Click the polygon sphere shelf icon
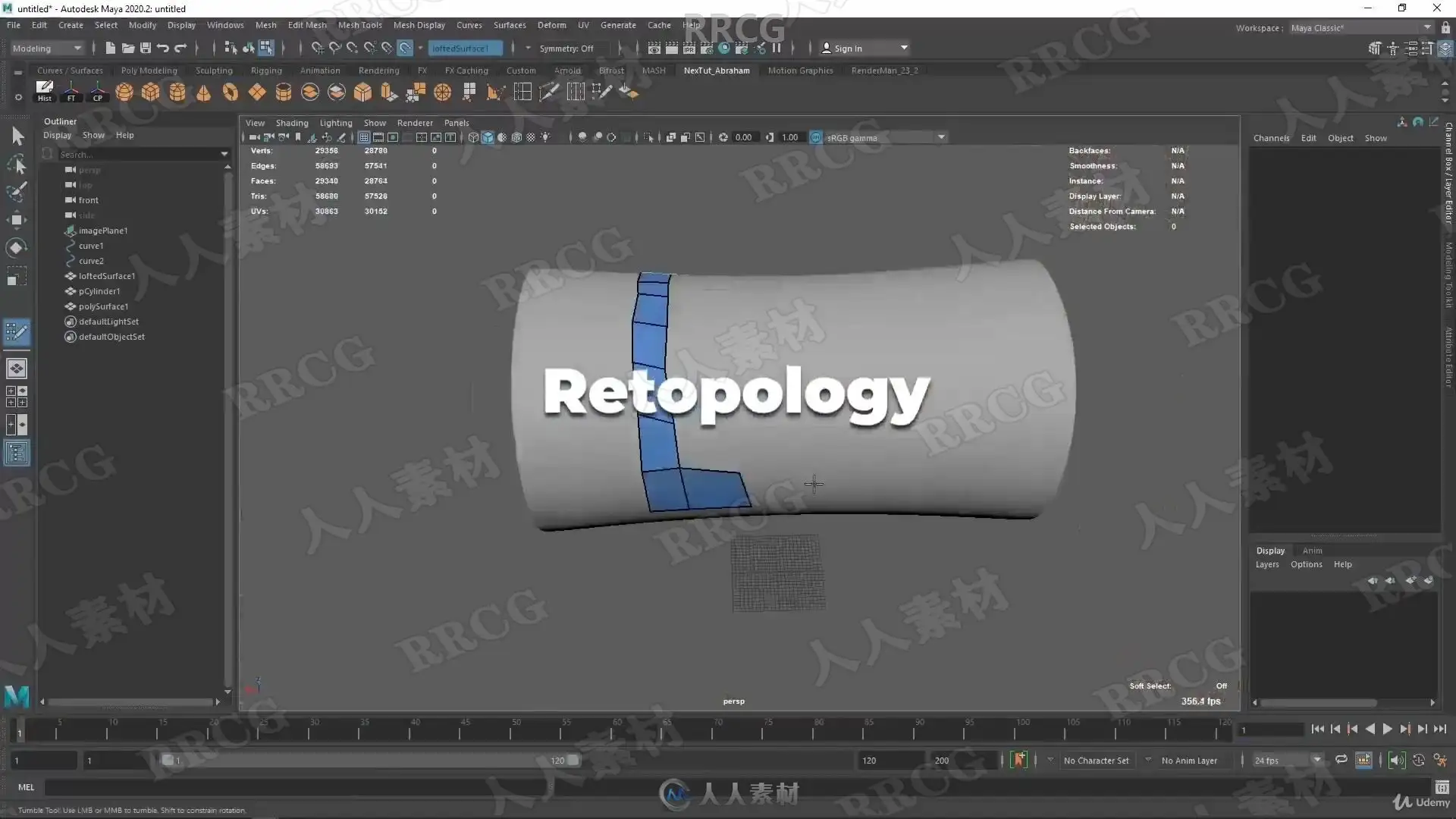 124,93
